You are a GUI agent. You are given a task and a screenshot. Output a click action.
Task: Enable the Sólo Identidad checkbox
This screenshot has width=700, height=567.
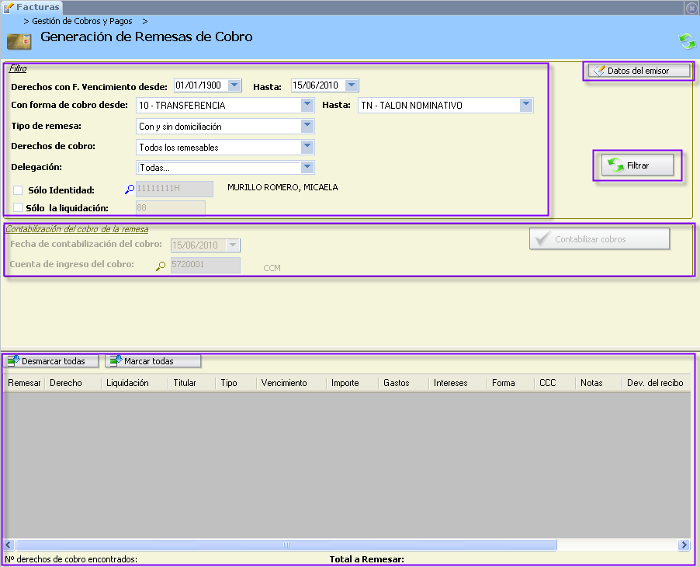pos(18,189)
